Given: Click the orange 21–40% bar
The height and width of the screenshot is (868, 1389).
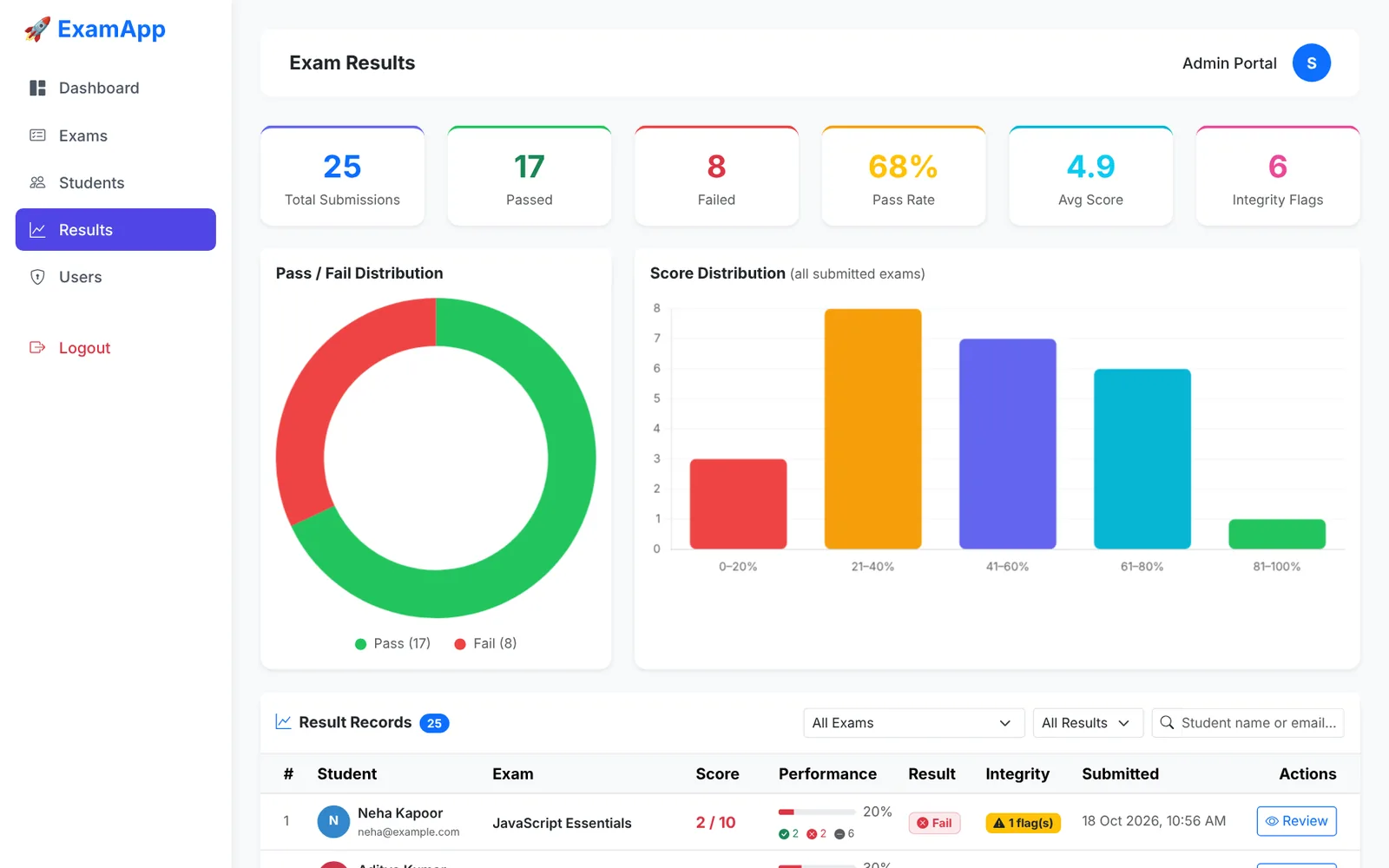Looking at the screenshot, I should [x=872, y=429].
